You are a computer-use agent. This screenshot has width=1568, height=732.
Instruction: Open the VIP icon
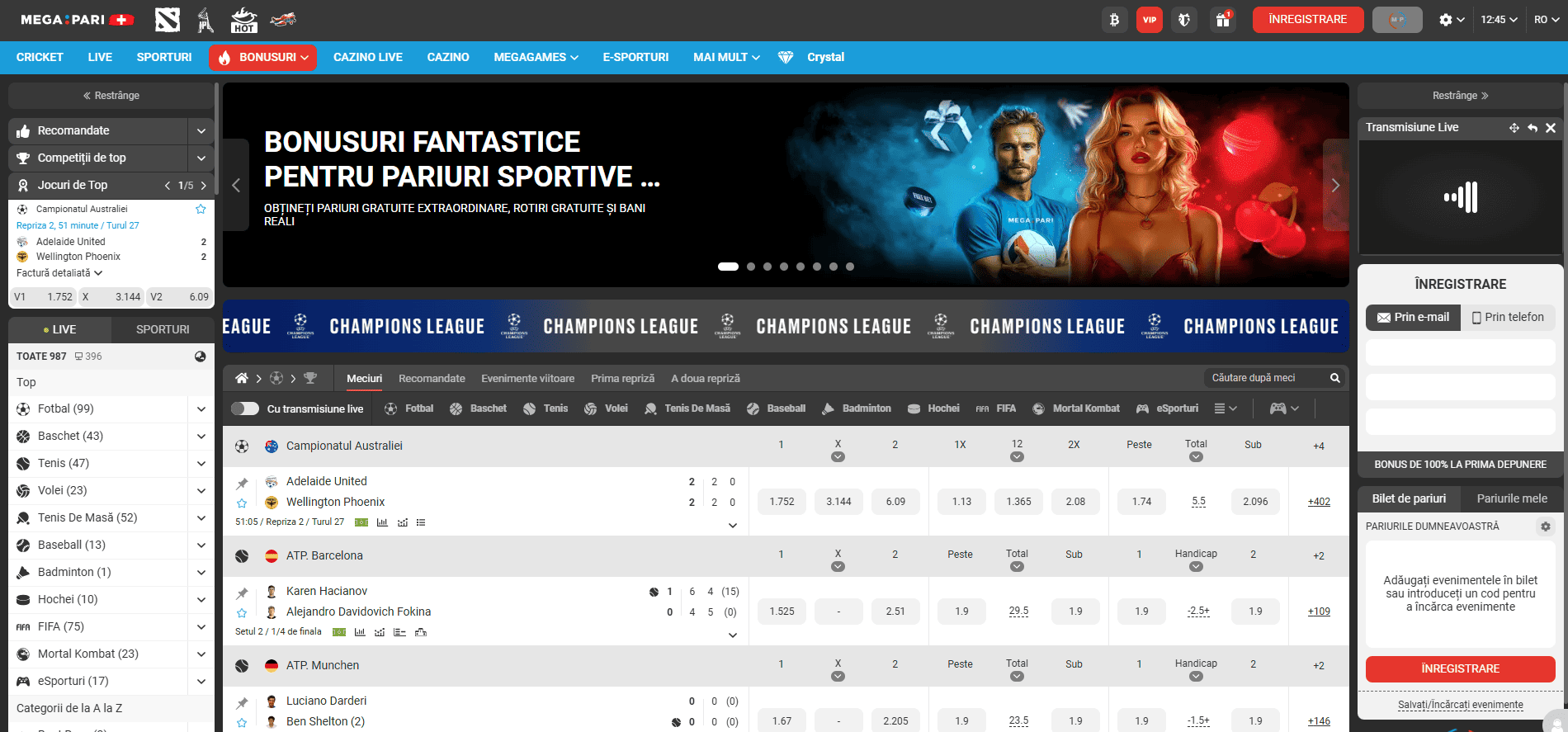pos(1150,20)
